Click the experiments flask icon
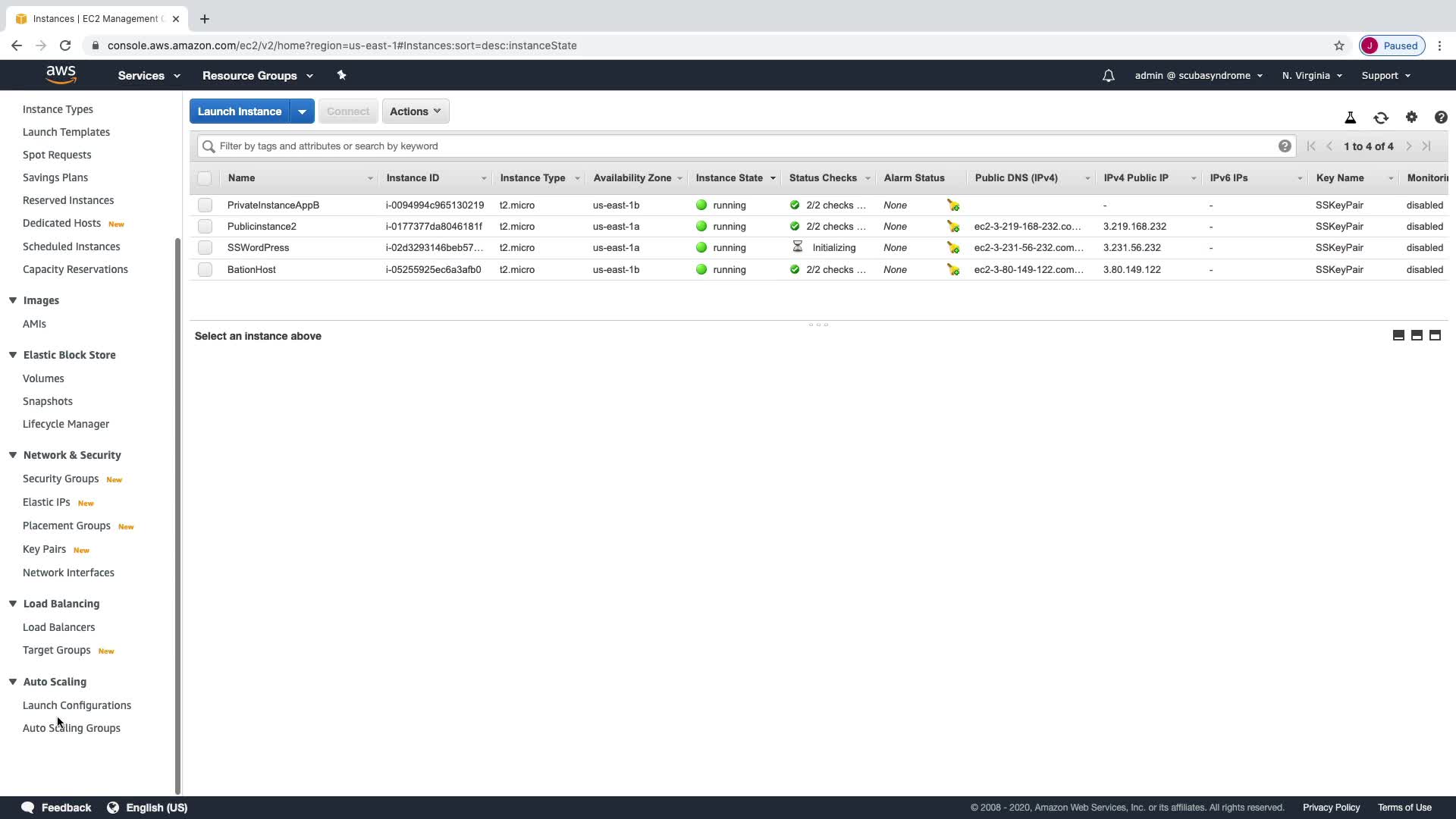This screenshot has height=819, width=1456. [1350, 118]
